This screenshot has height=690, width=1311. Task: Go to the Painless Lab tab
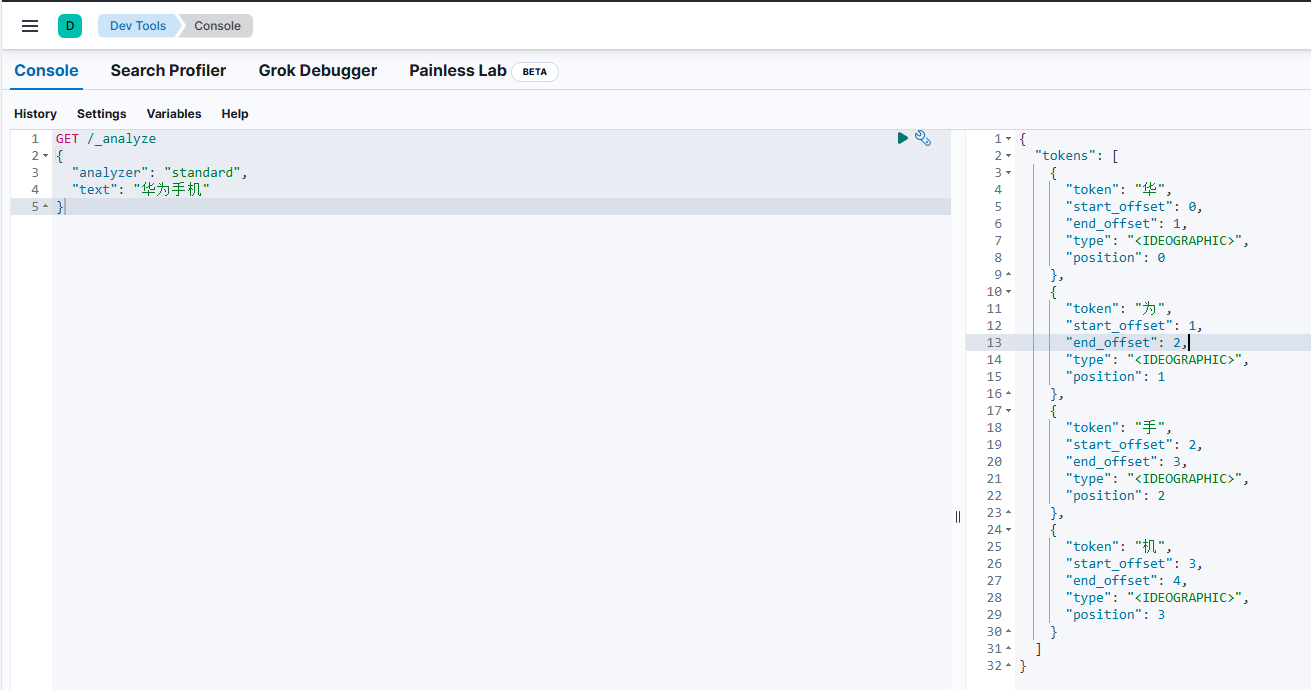pos(458,70)
